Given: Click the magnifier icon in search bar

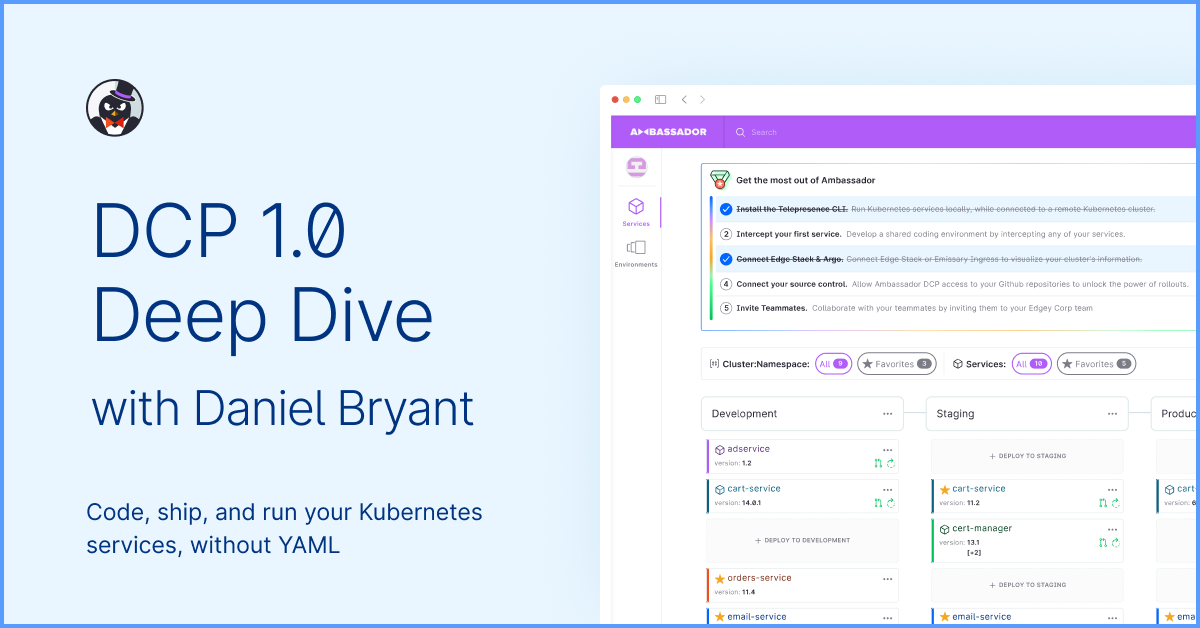Looking at the screenshot, I should [740, 132].
